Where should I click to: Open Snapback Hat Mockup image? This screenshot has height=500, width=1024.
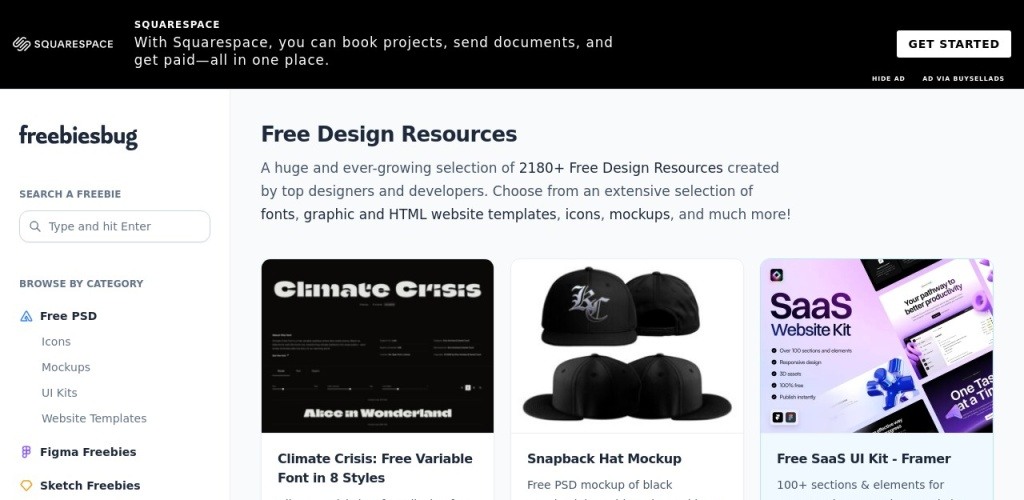[x=627, y=346]
